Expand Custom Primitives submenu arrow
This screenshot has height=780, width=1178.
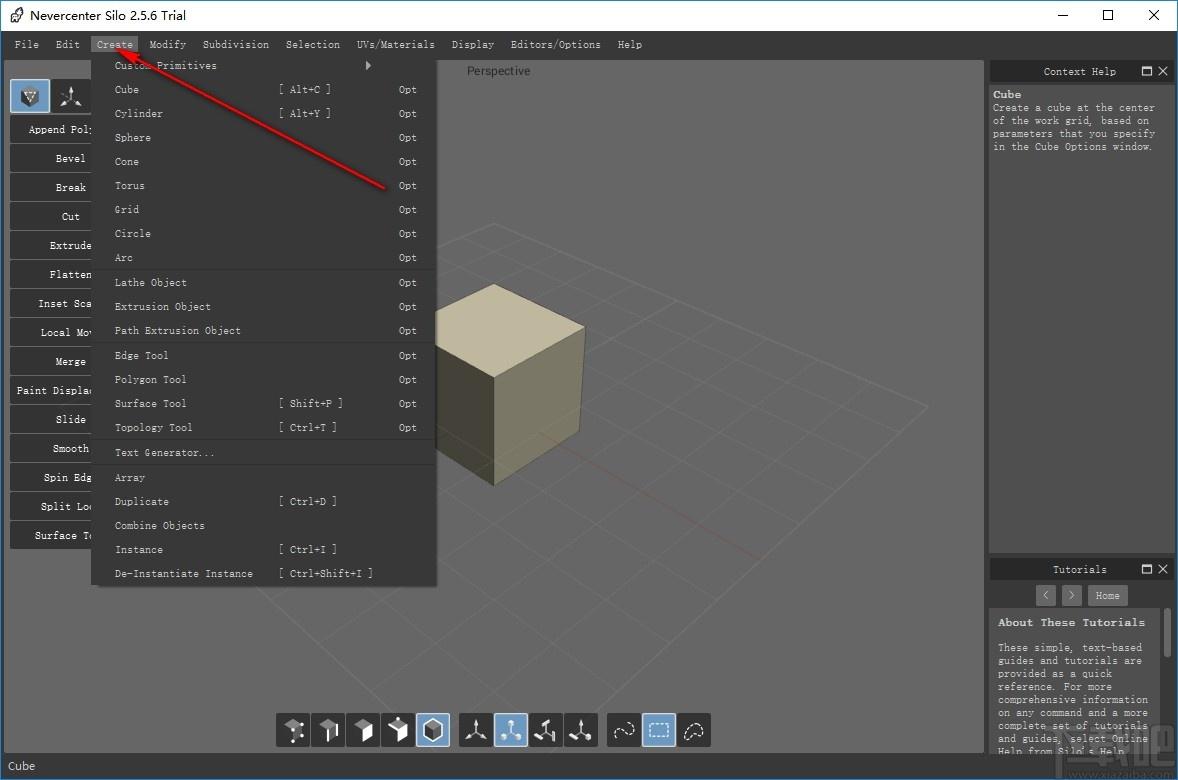(x=368, y=65)
